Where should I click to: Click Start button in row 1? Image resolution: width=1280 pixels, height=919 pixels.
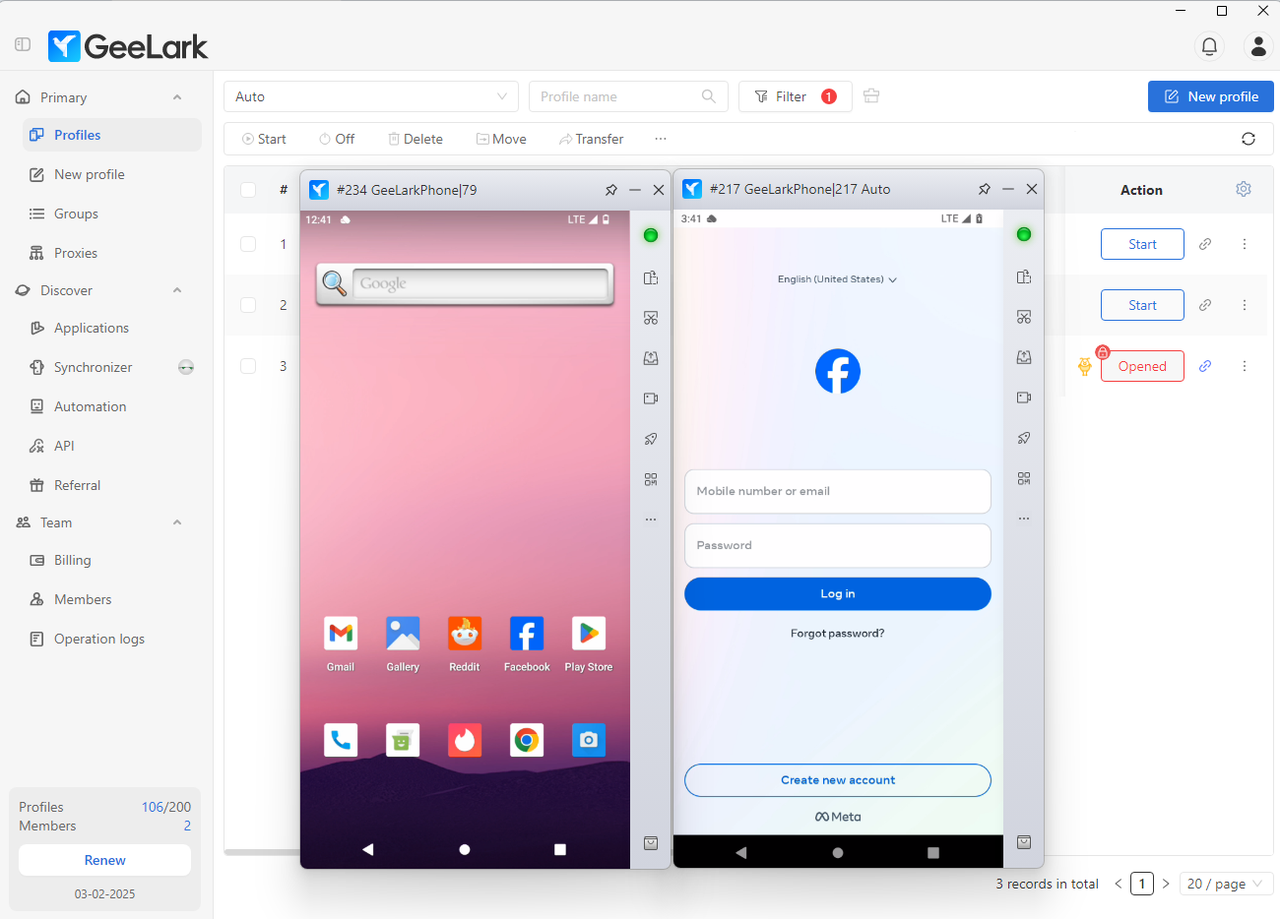pyautogui.click(x=1142, y=244)
